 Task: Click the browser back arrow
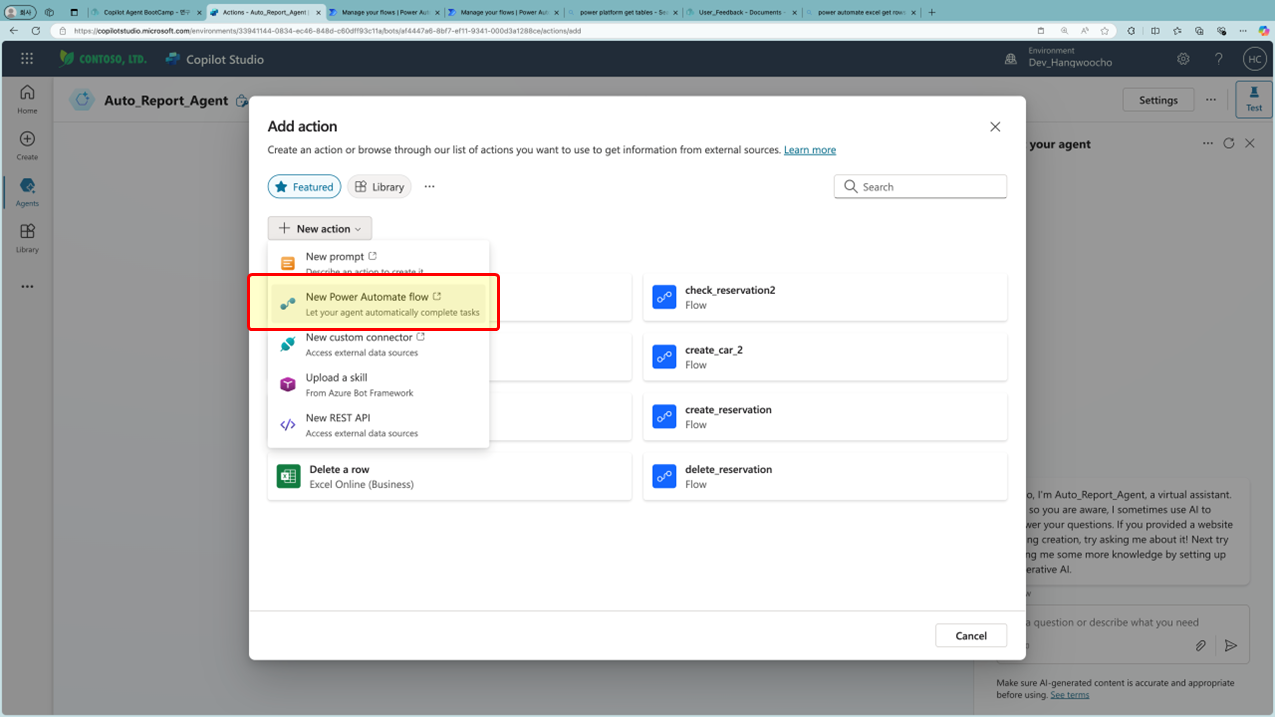click(14, 31)
